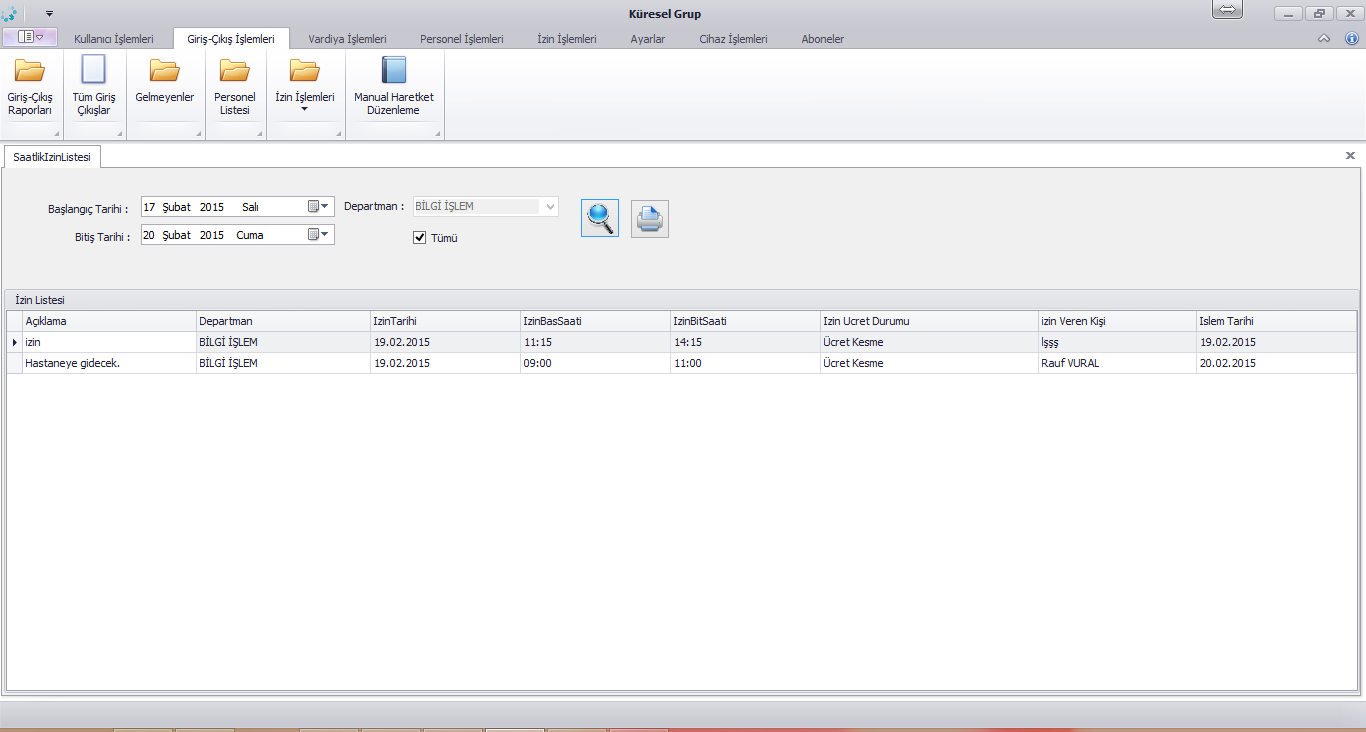Open Gelmeyenler folder icon
Image resolution: width=1366 pixels, height=732 pixels.
click(x=165, y=70)
